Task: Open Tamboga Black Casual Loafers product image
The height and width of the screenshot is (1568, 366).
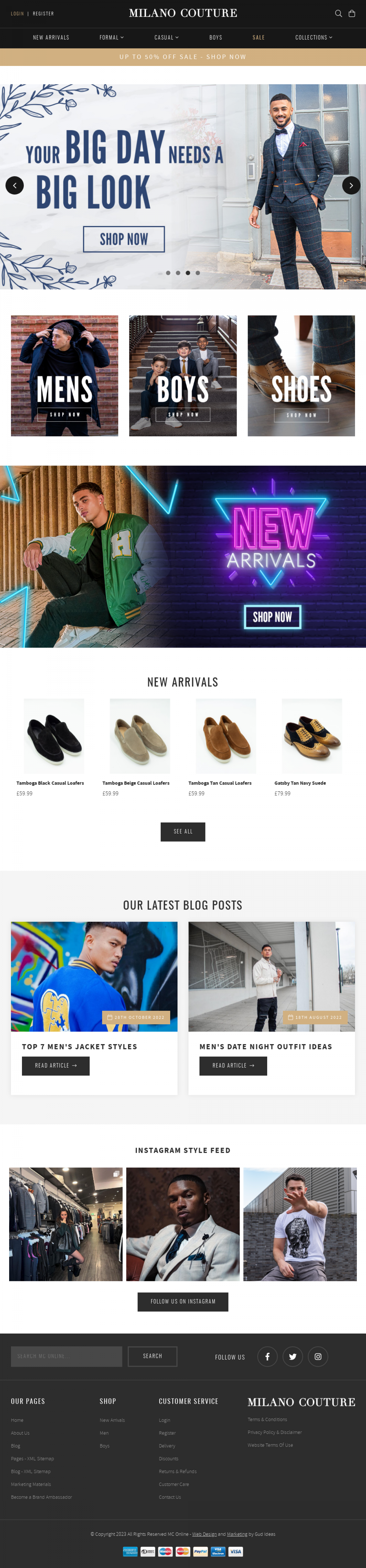Action: tap(54, 736)
